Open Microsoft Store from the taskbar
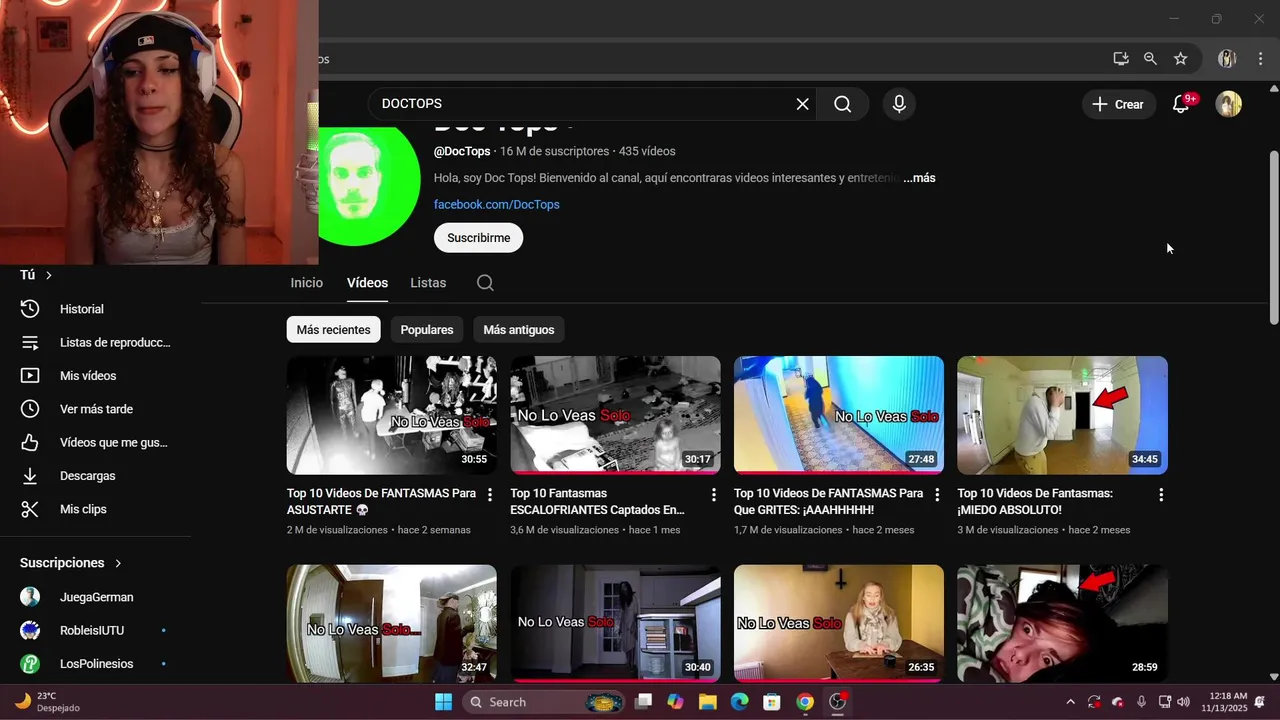1280x720 pixels. 772,702
